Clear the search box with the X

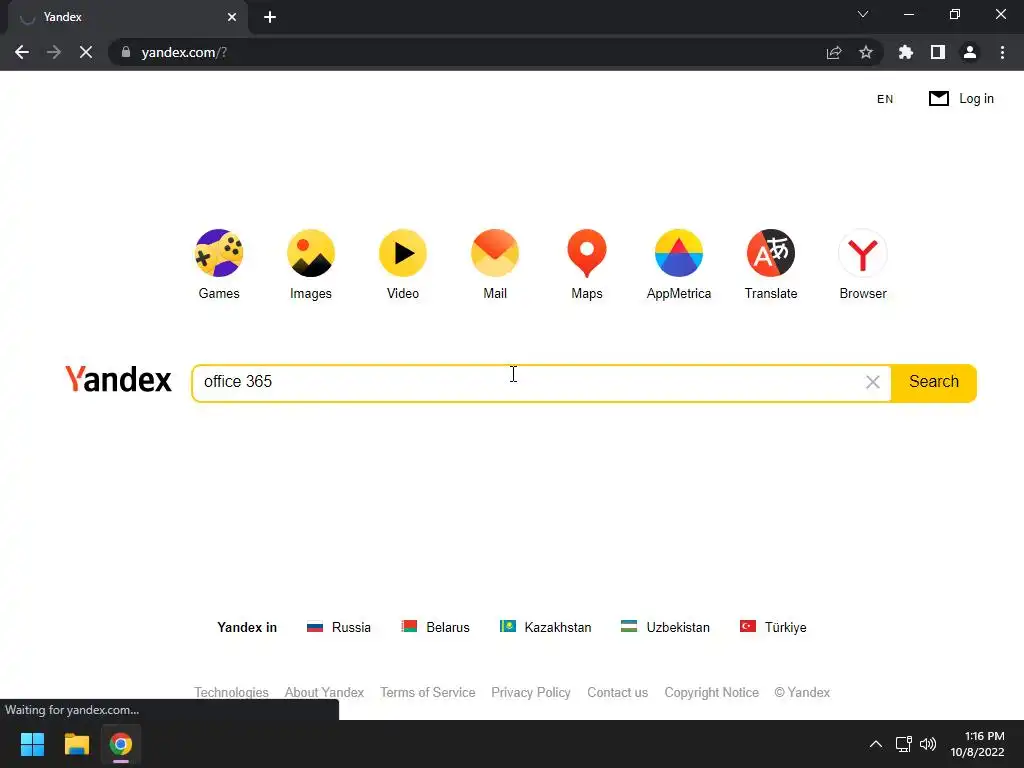872,382
